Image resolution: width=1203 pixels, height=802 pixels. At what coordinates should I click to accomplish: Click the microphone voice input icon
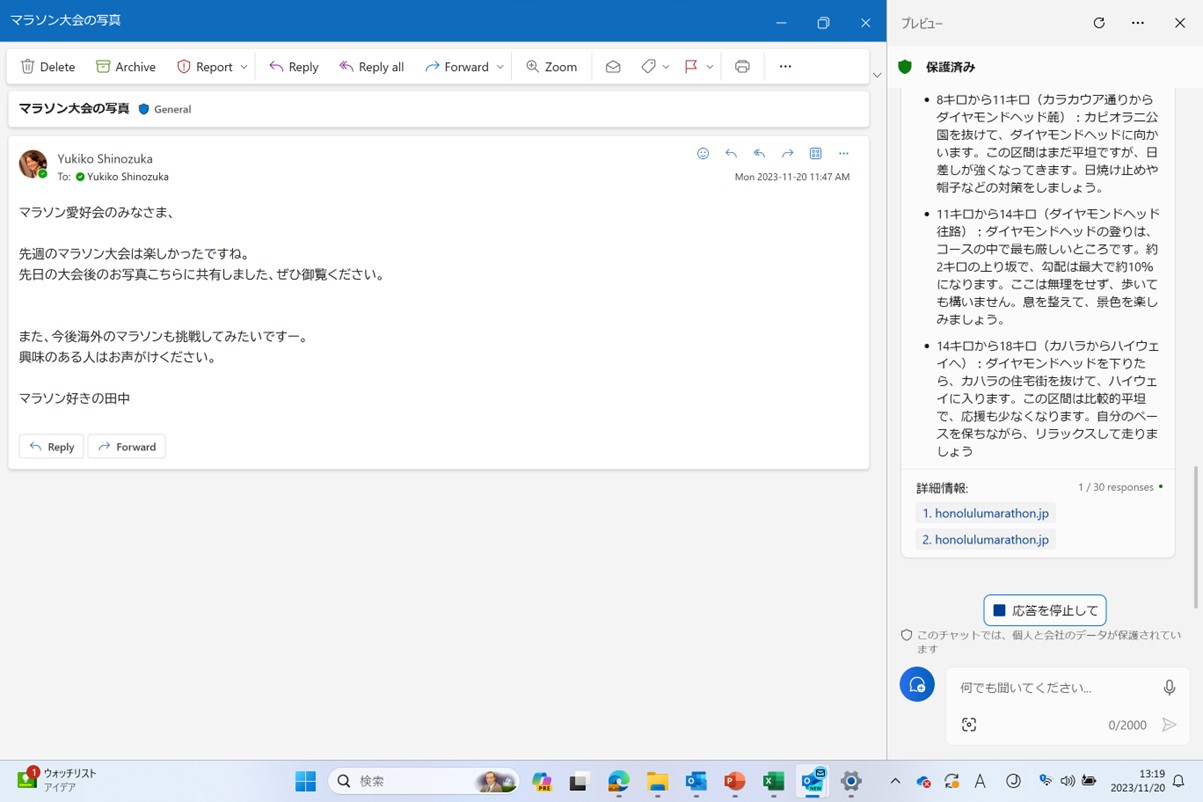1169,688
